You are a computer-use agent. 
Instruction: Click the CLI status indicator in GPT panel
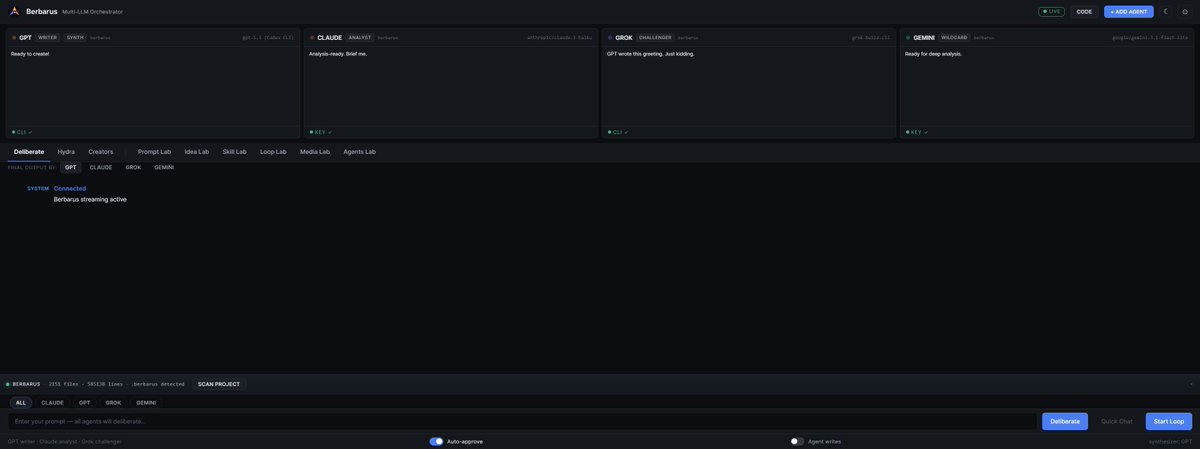click(22, 132)
